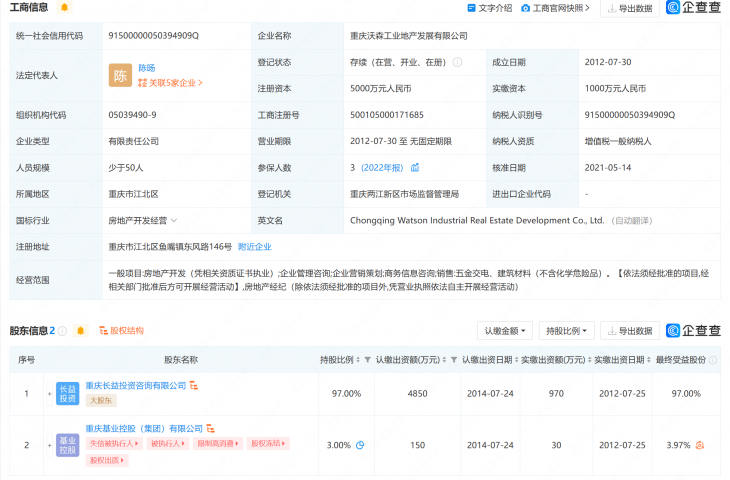Image resolution: width=730 pixels, height=480 pixels.
Task: Click the 陈 avatar thumbnail
Action: pos(120,75)
